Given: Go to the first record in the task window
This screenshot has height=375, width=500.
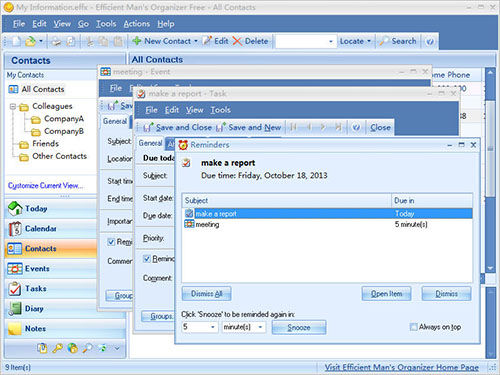Looking at the screenshot, I should point(293,127).
